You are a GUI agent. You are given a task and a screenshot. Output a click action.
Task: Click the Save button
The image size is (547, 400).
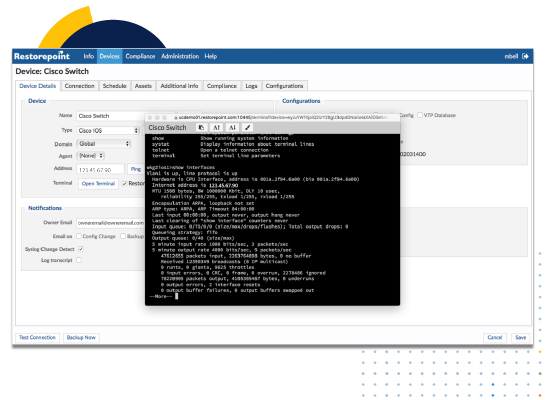520,338
